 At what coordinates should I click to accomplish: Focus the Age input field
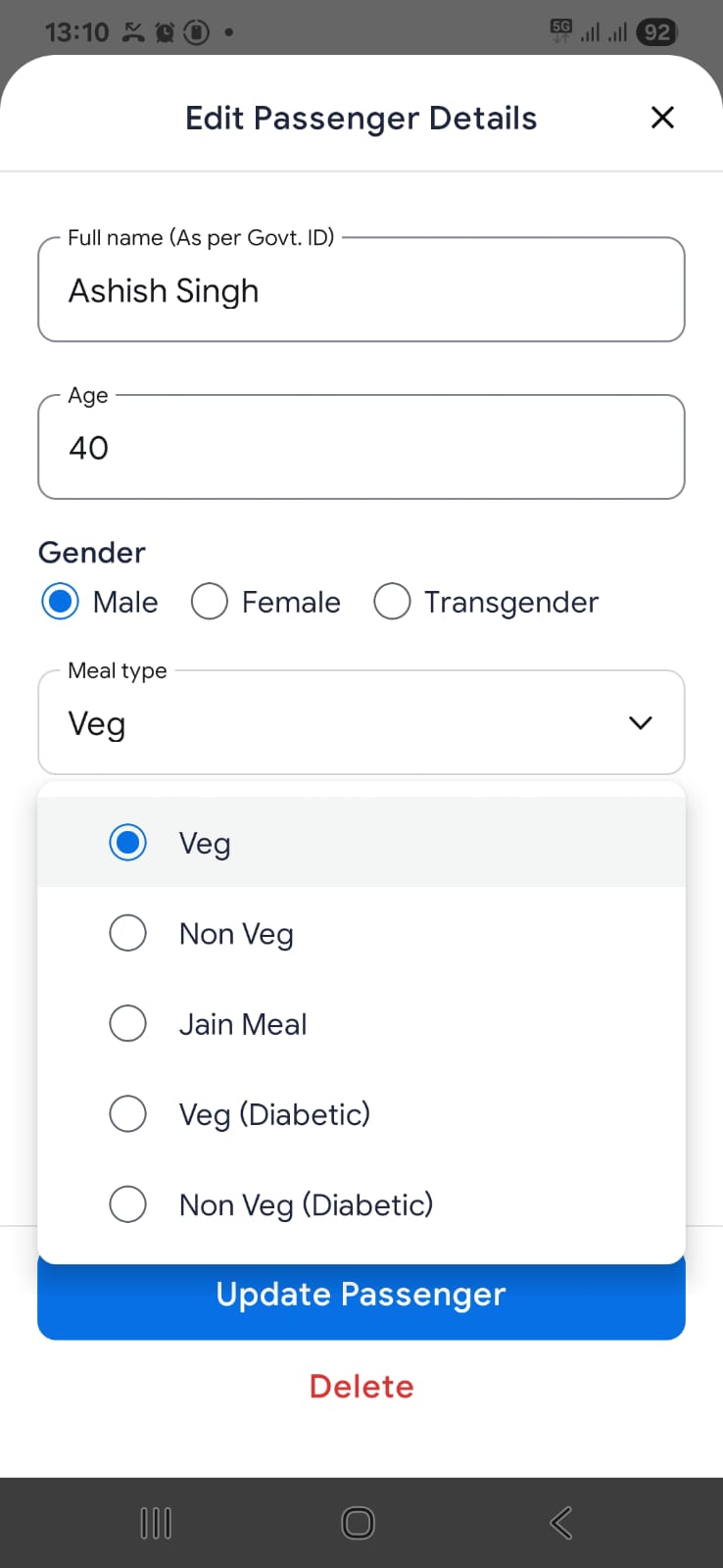[x=361, y=448]
